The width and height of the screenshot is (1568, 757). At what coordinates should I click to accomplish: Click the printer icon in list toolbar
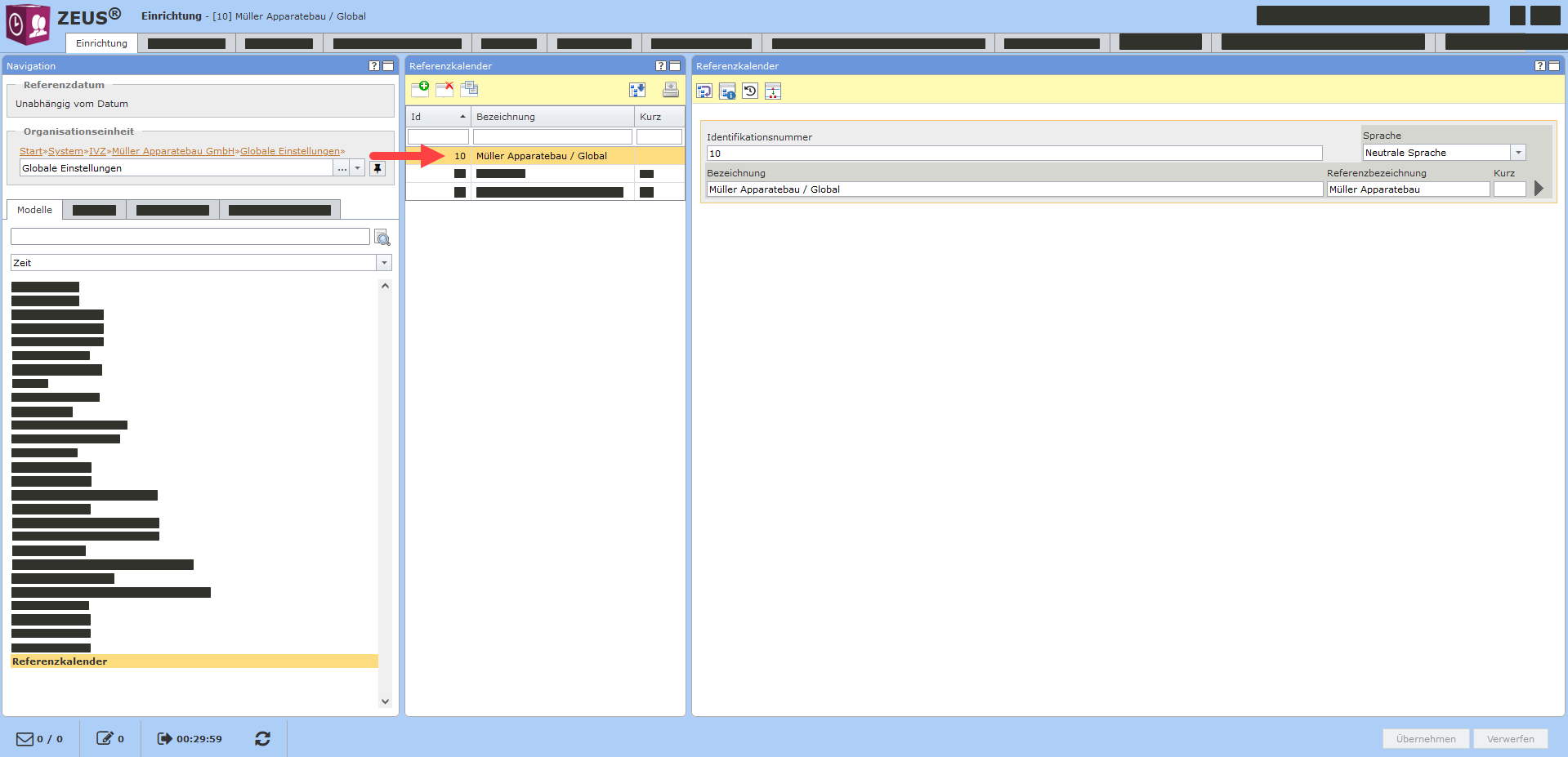coord(670,90)
